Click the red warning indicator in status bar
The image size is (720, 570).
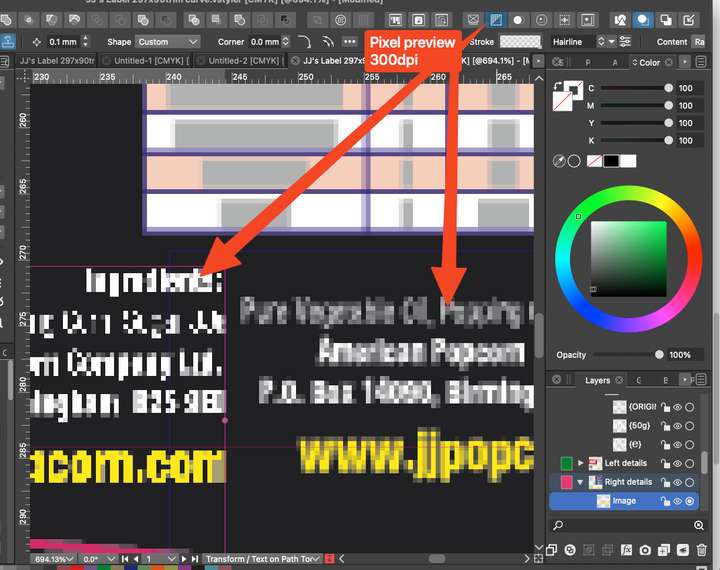point(329,559)
